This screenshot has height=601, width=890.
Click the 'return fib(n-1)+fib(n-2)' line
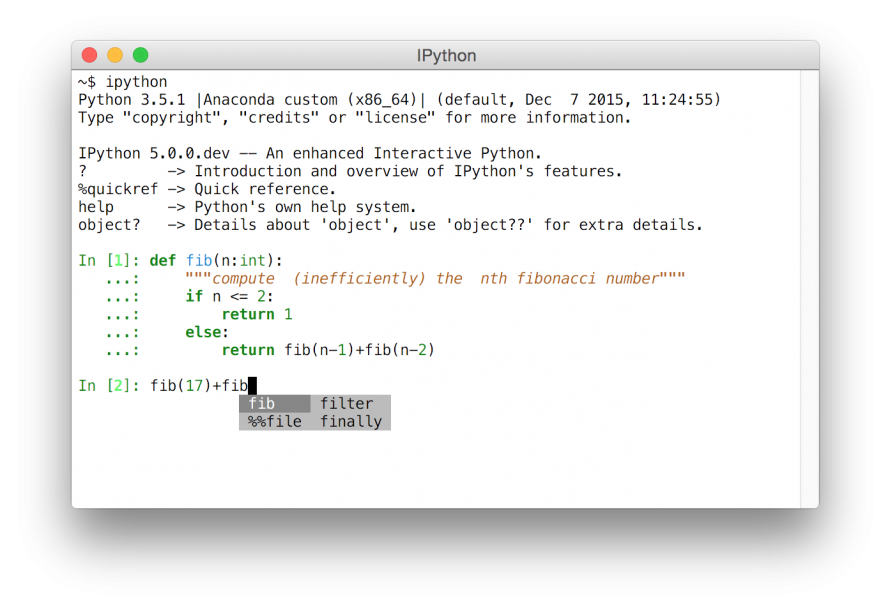[328, 350]
